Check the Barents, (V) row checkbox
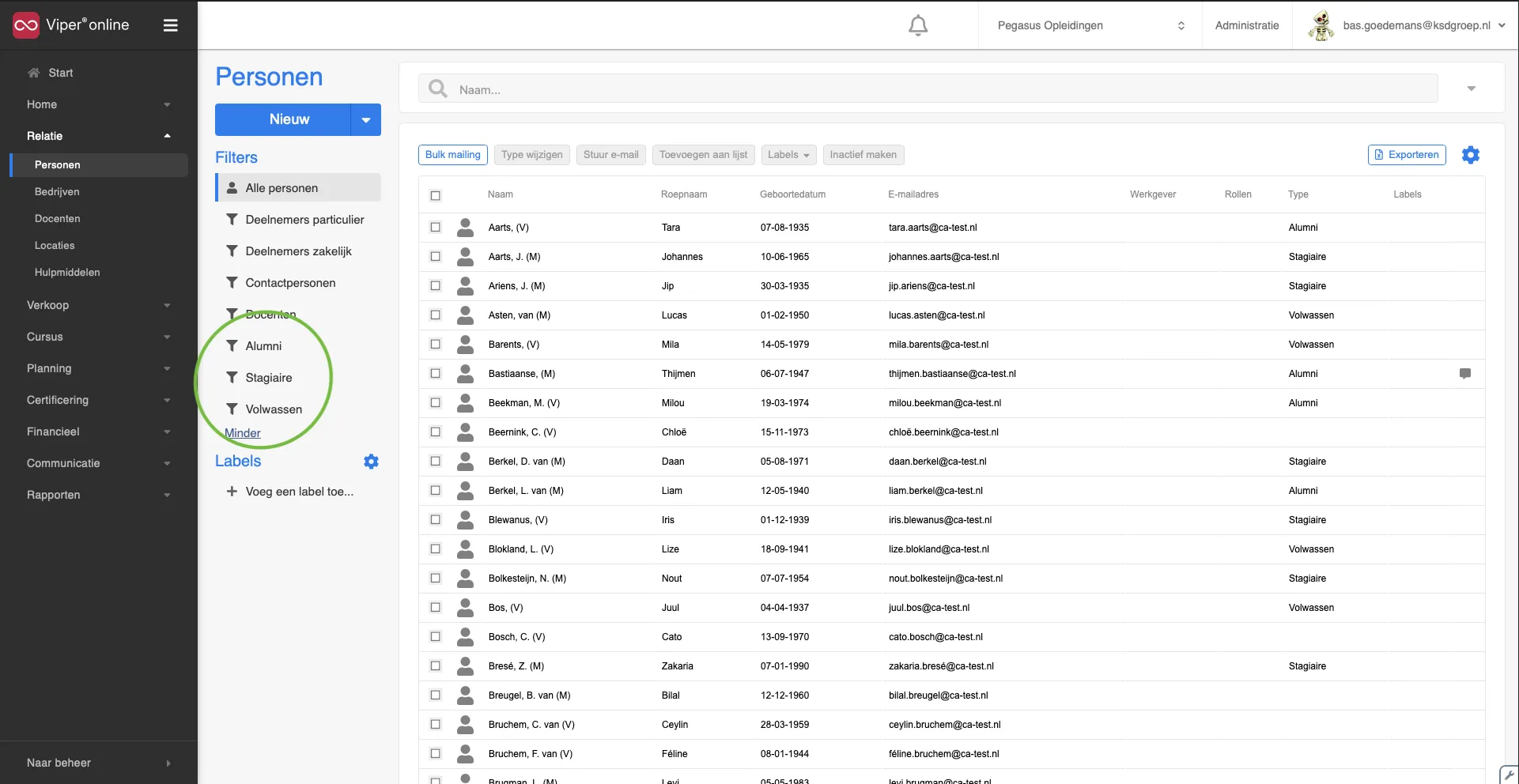 pos(435,344)
